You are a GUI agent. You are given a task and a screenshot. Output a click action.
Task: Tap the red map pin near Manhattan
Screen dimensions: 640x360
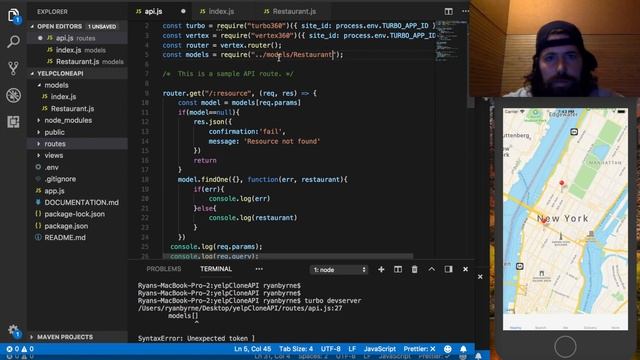point(562,183)
